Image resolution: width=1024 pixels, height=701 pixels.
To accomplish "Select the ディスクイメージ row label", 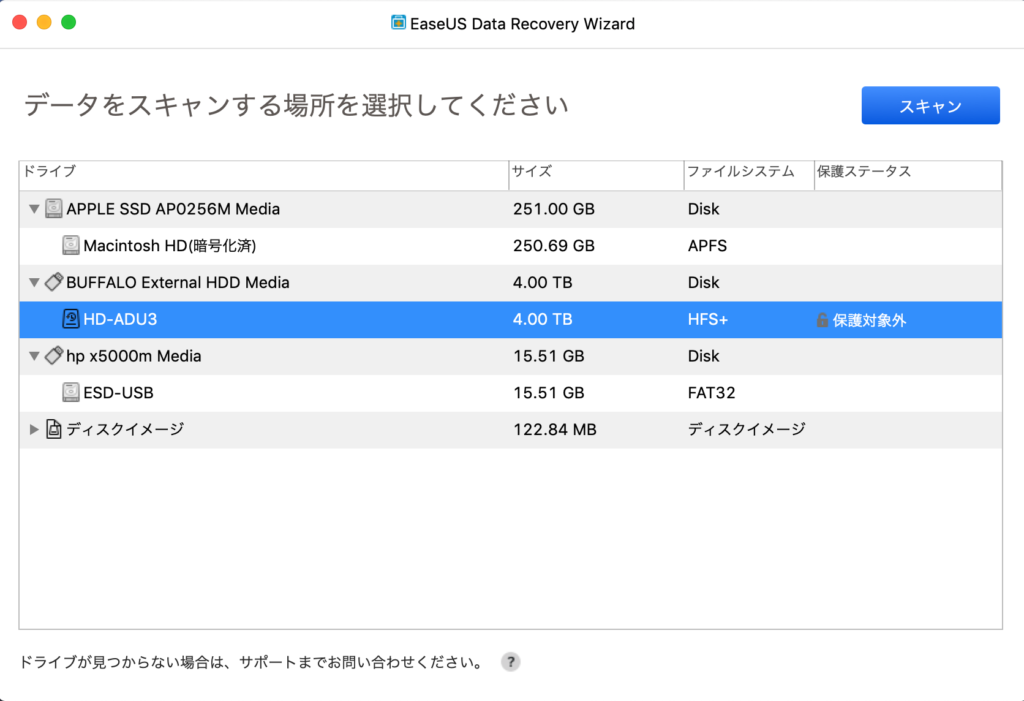I will pyautogui.click(x=125, y=429).
